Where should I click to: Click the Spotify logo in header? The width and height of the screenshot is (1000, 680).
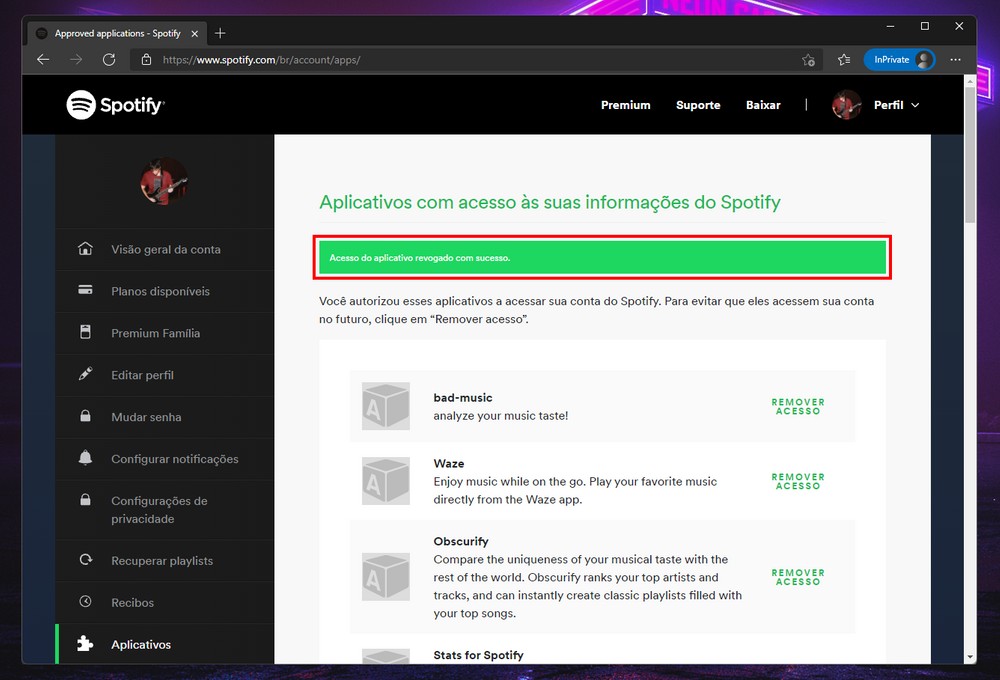pyautogui.click(x=115, y=105)
